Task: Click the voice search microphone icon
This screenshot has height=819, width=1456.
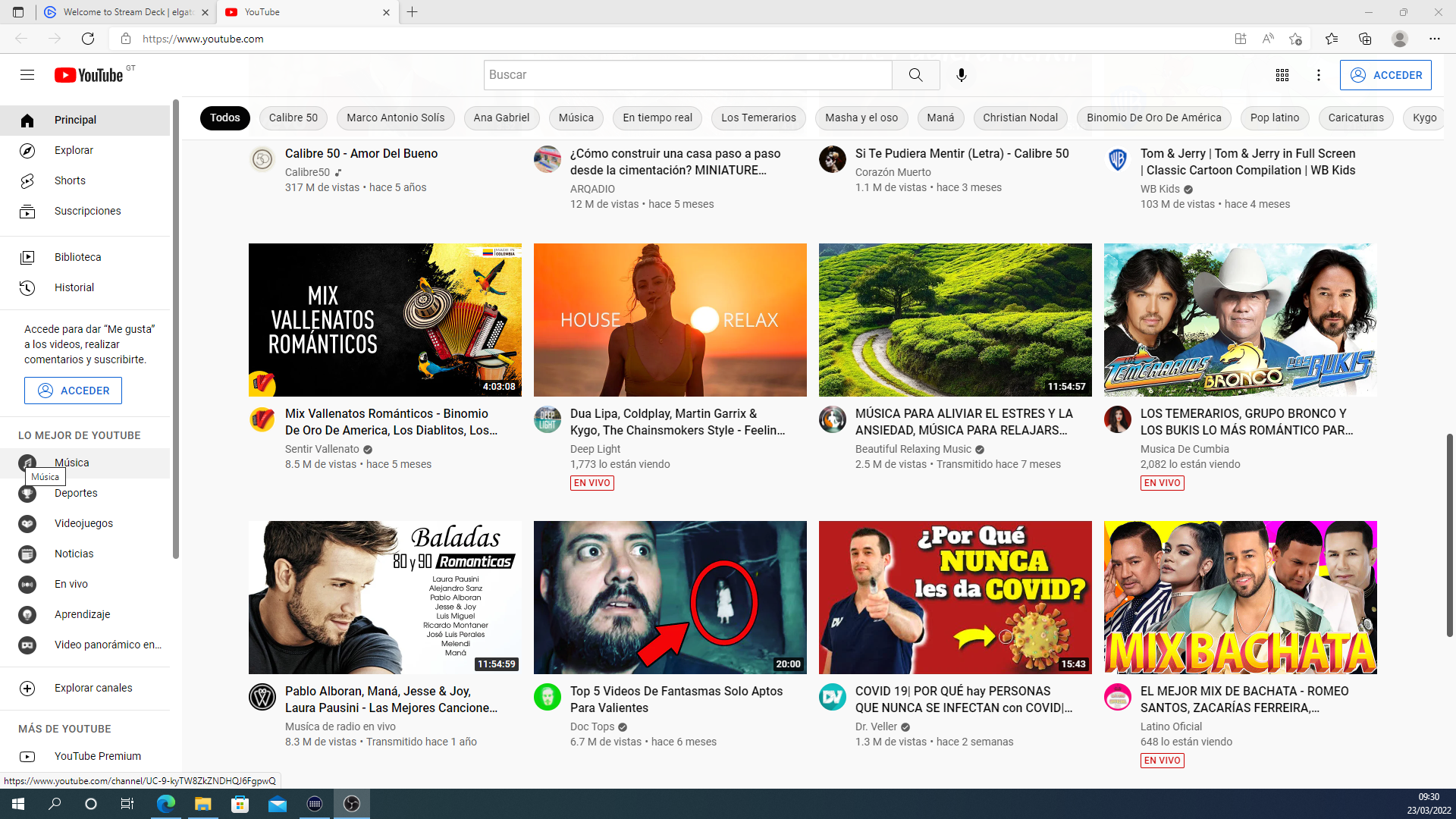Action: (x=961, y=75)
